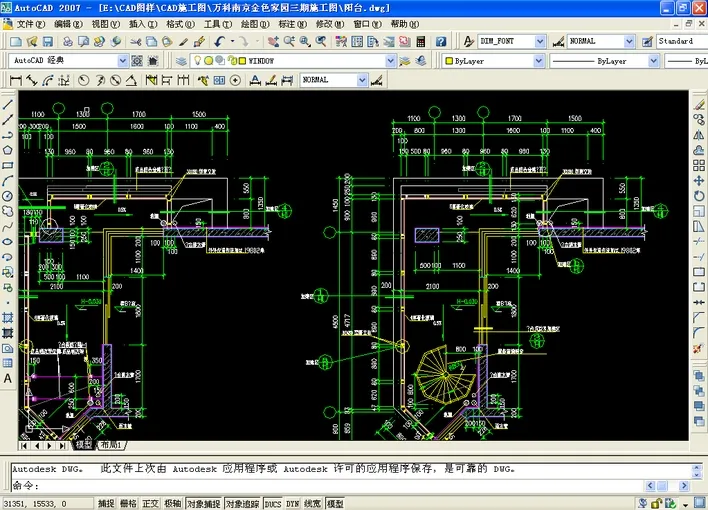The height and width of the screenshot is (510, 708).
Task: Toggle the 线宽 lineweight display
Action: tap(313, 504)
